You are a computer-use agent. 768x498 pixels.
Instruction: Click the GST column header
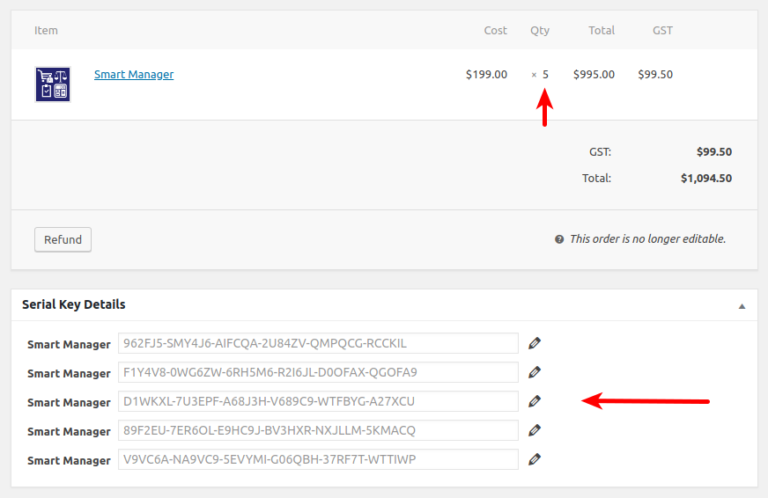tap(662, 30)
